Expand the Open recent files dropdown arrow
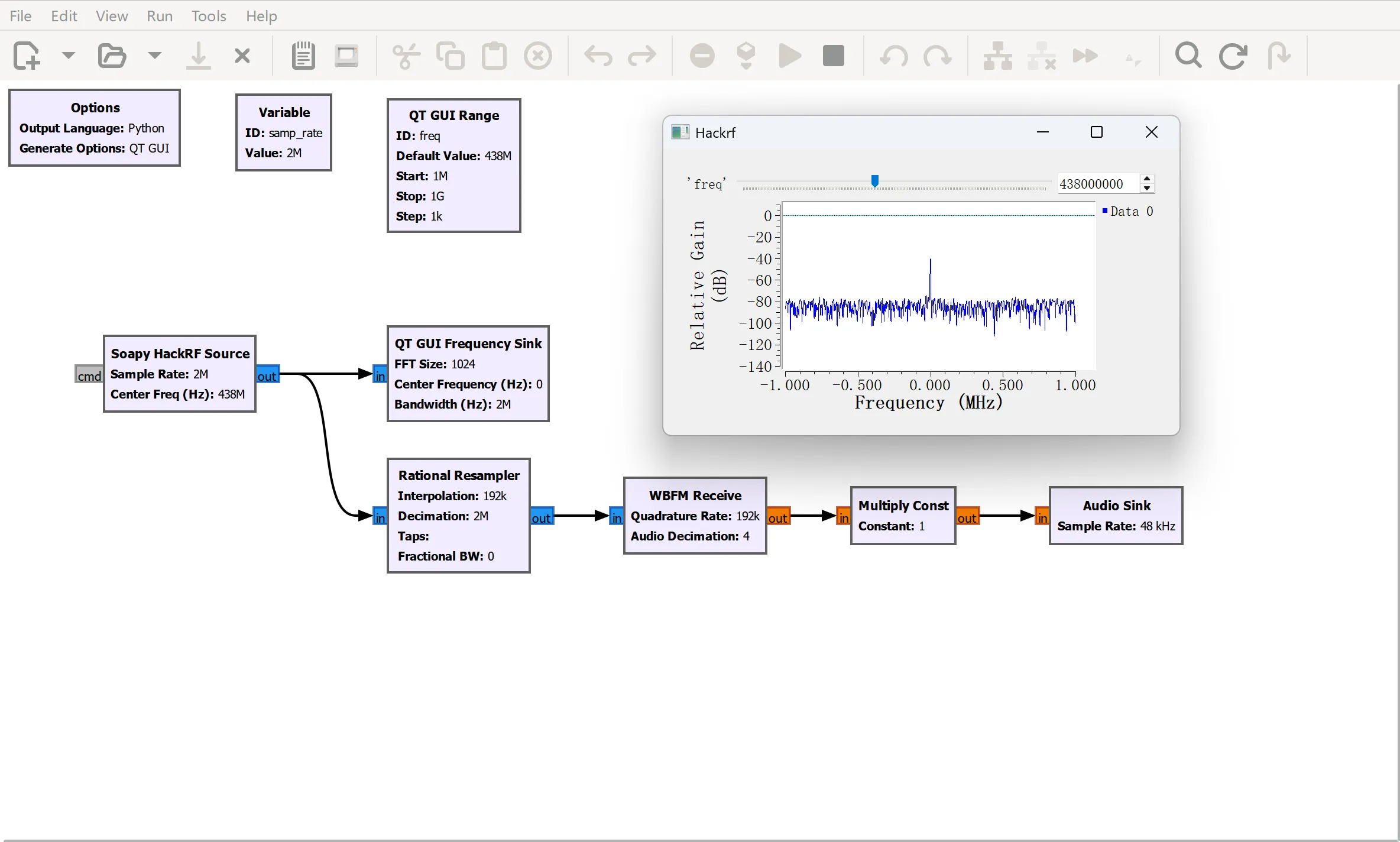 click(x=154, y=56)
